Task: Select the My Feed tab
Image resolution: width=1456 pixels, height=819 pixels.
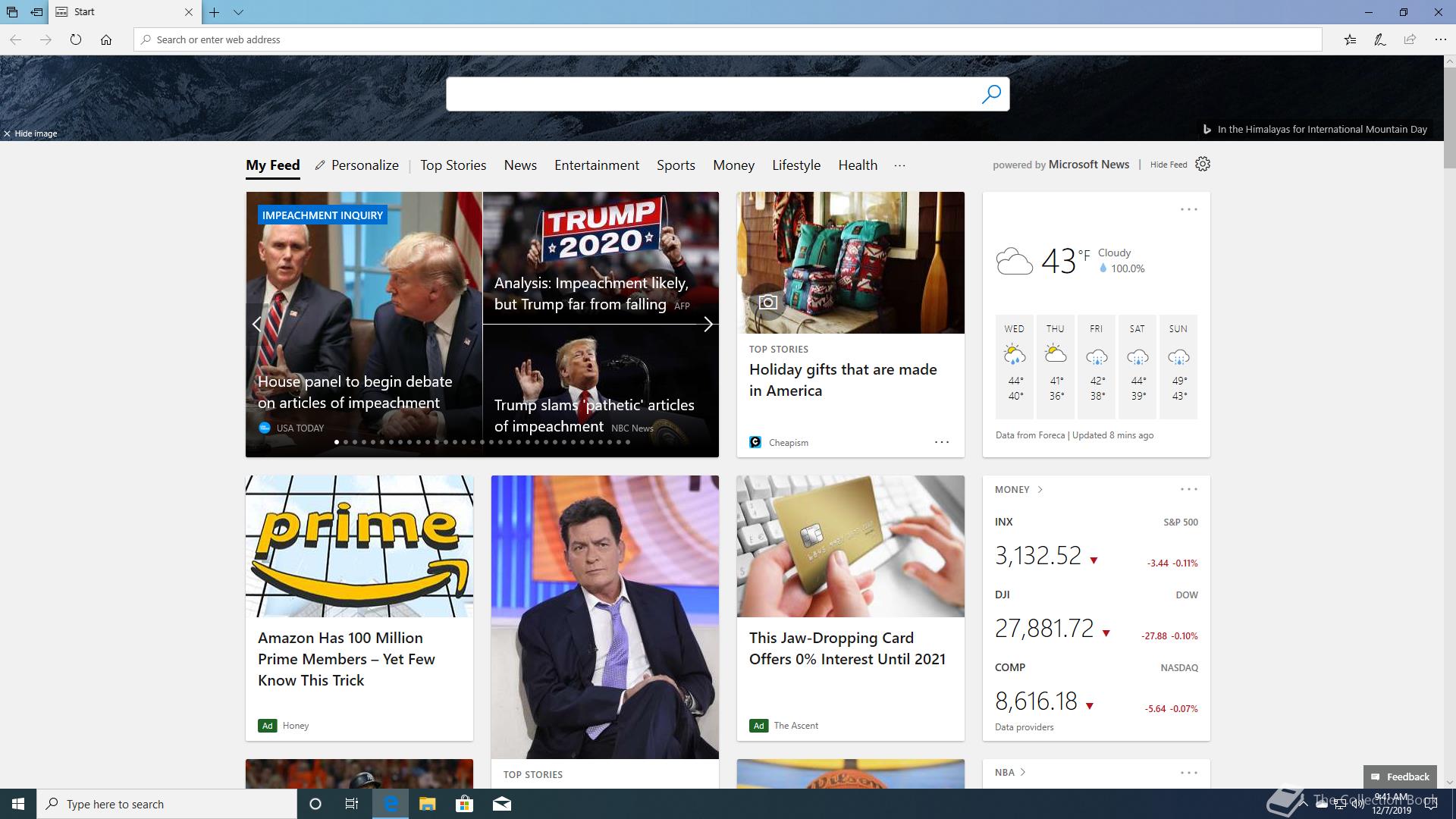Action: [273, 165]
